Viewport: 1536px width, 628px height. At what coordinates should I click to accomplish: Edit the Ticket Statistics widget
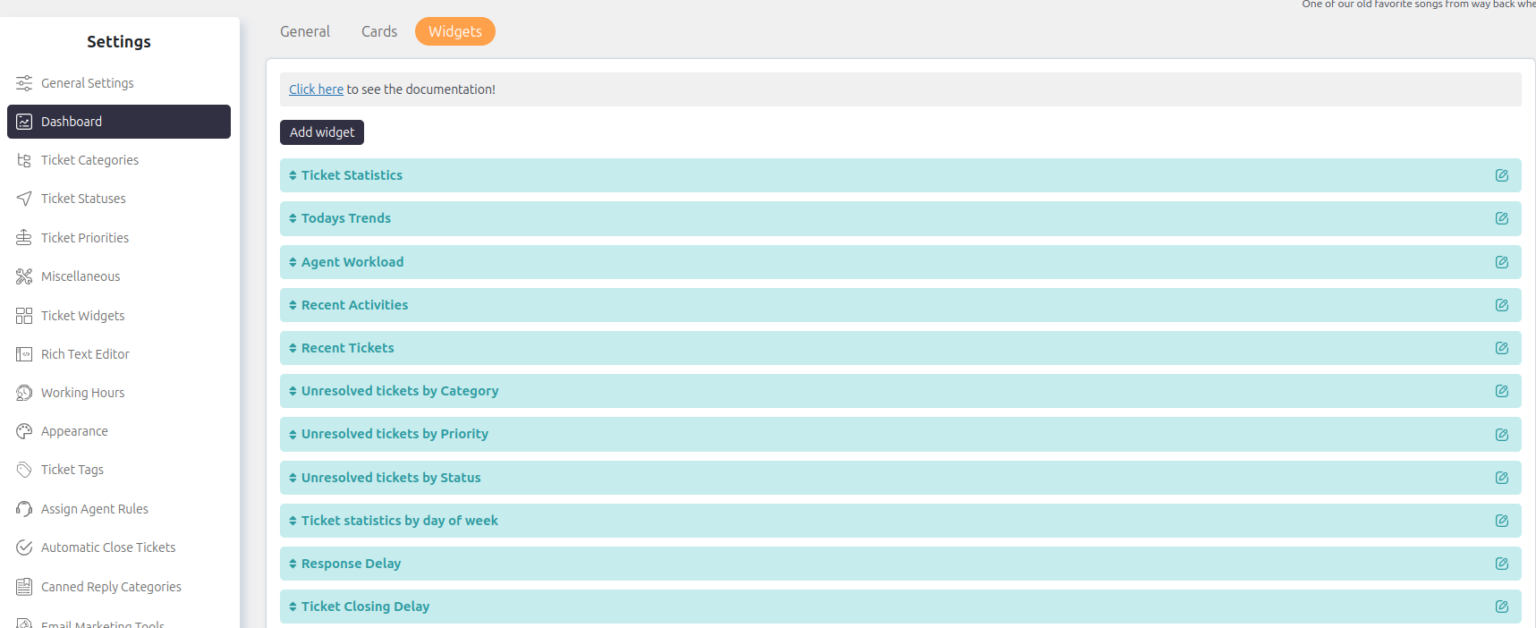(1501, 175)
